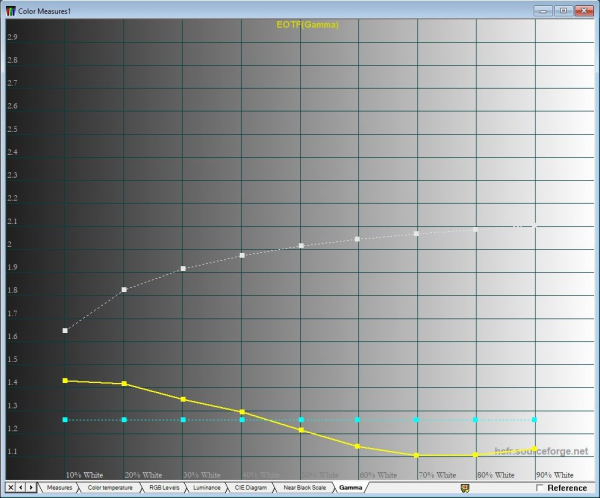Close tab strip with the X button
The width and height of the screenshot is (600, 498).
click(x=11, y=487)
